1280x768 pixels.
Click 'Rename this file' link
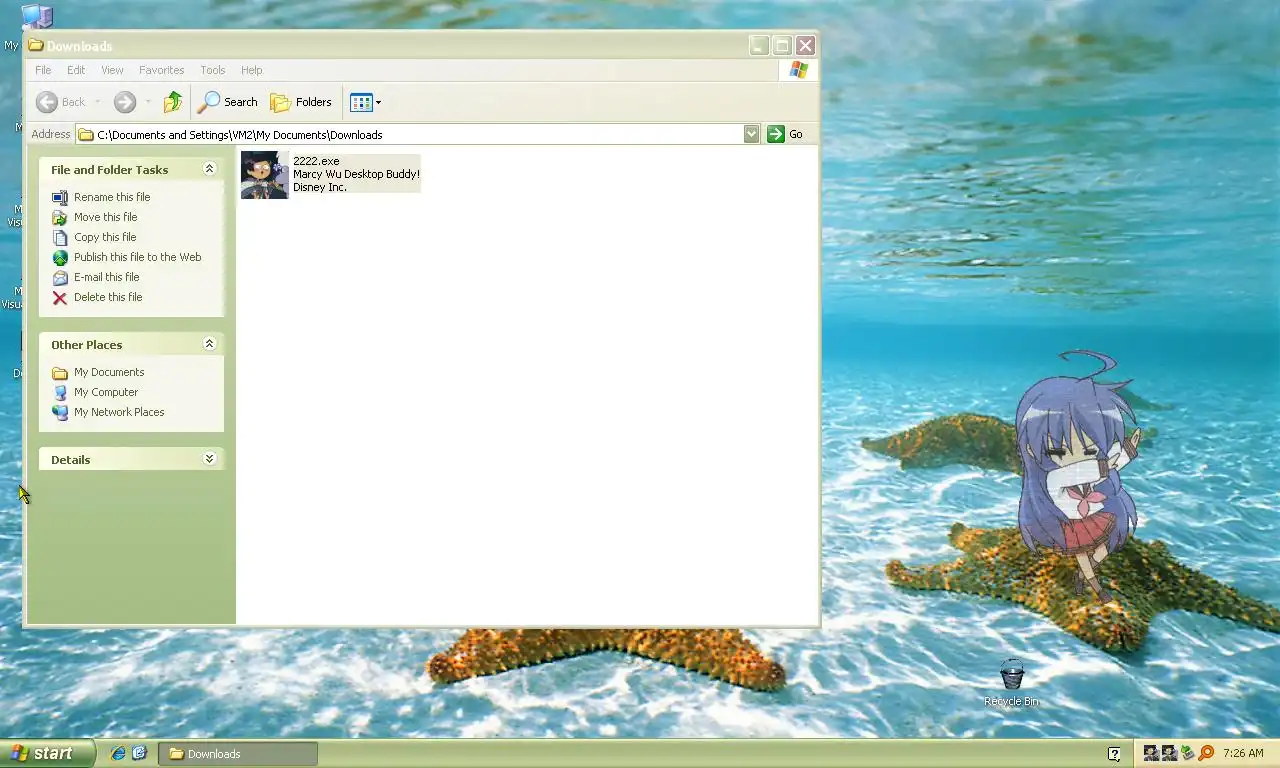click(112, 197)
